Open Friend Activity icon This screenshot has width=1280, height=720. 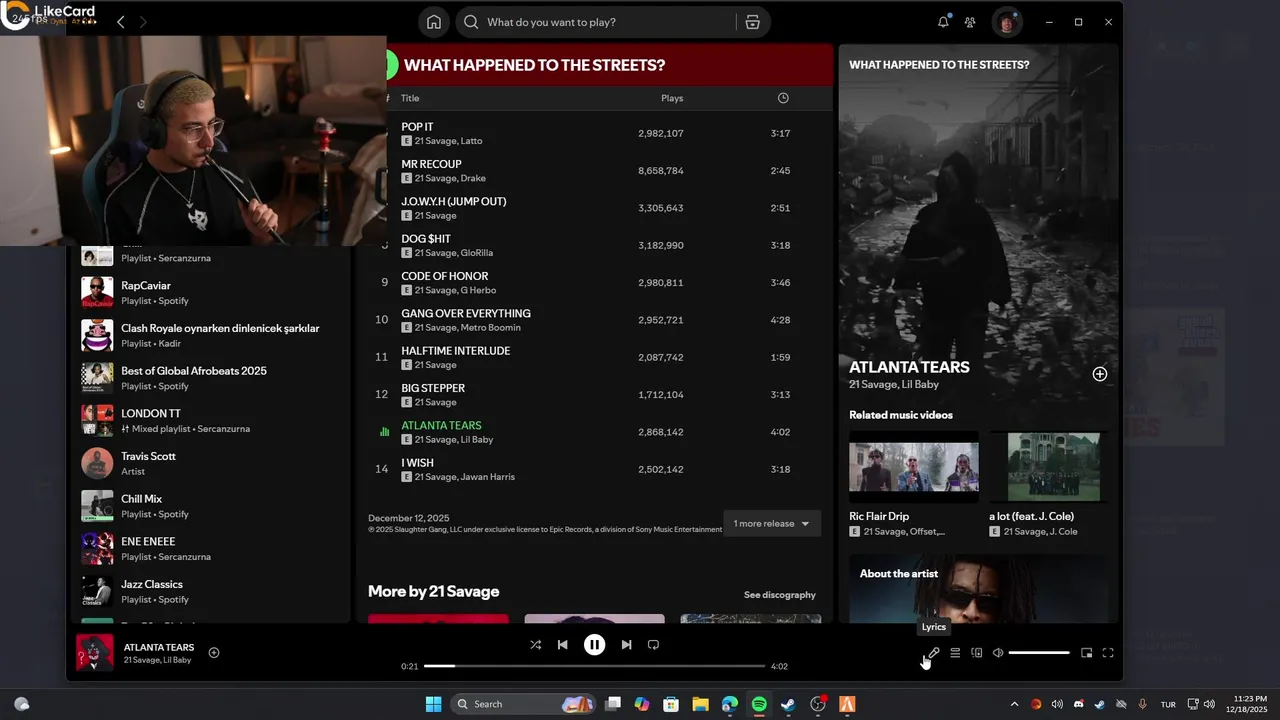pos(970,22)
